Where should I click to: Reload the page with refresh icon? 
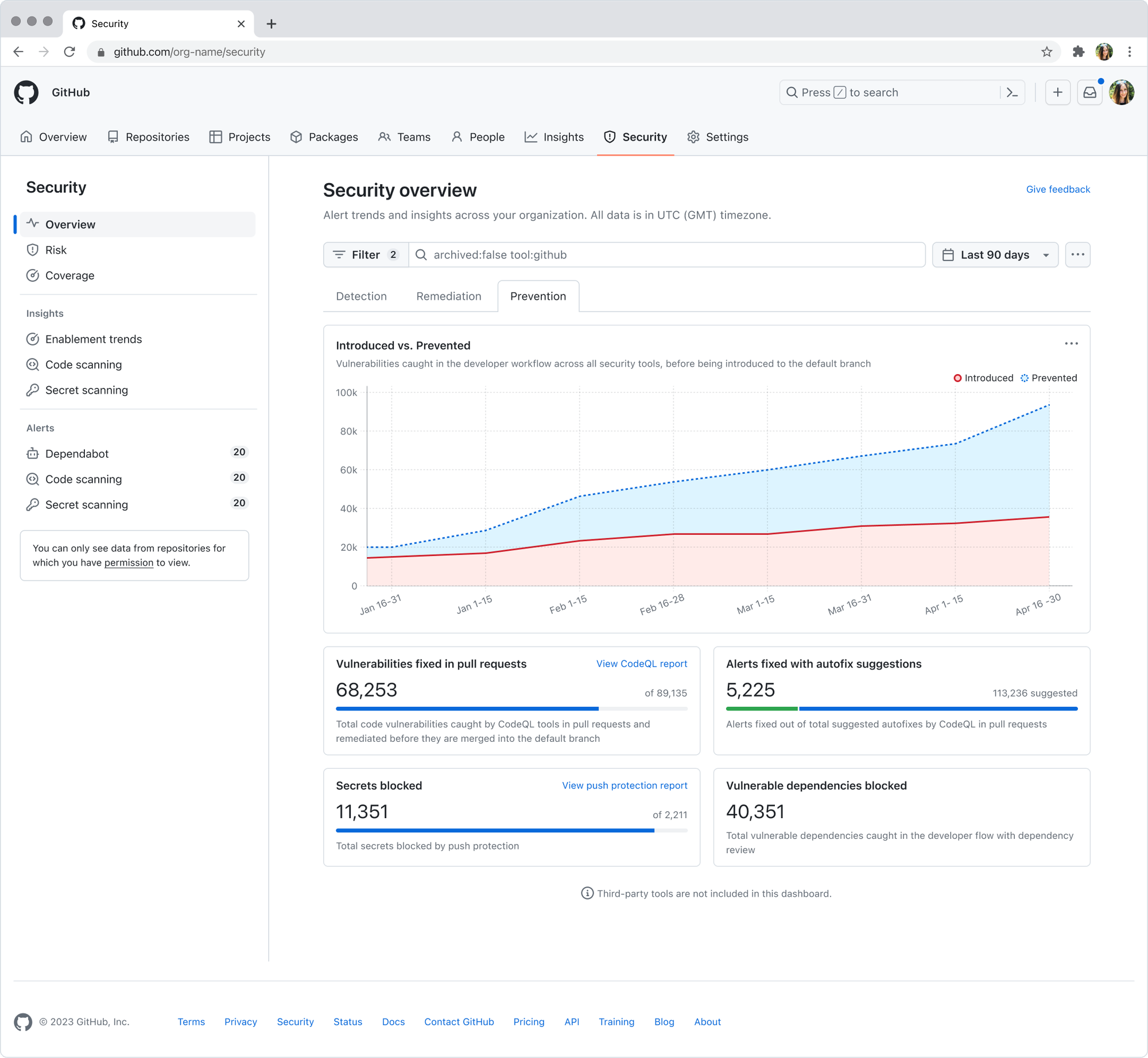(69, 52)
